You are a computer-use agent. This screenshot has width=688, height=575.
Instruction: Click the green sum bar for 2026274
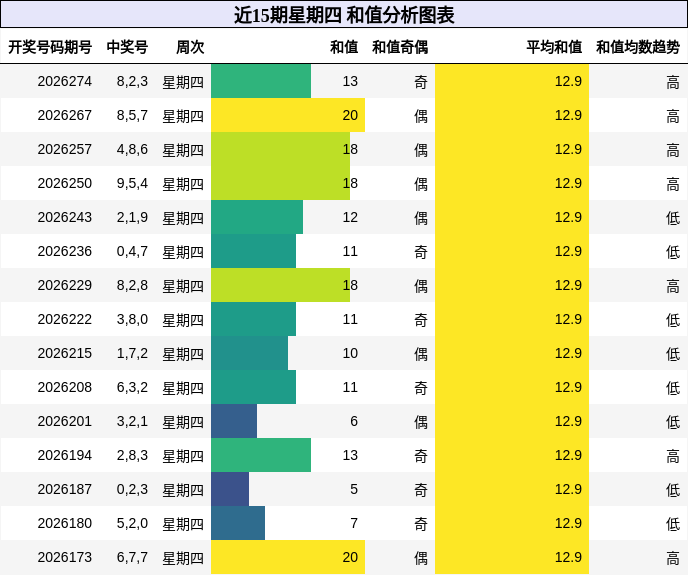click(x=261, y=81)
